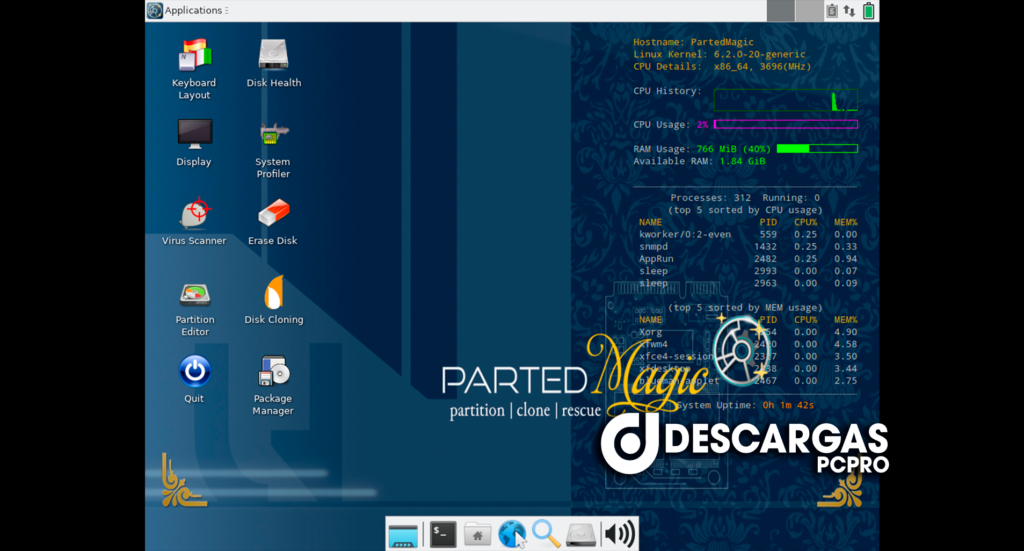
Task: Click the 'AppRun' process row
Action: click(x=748, y=259)
